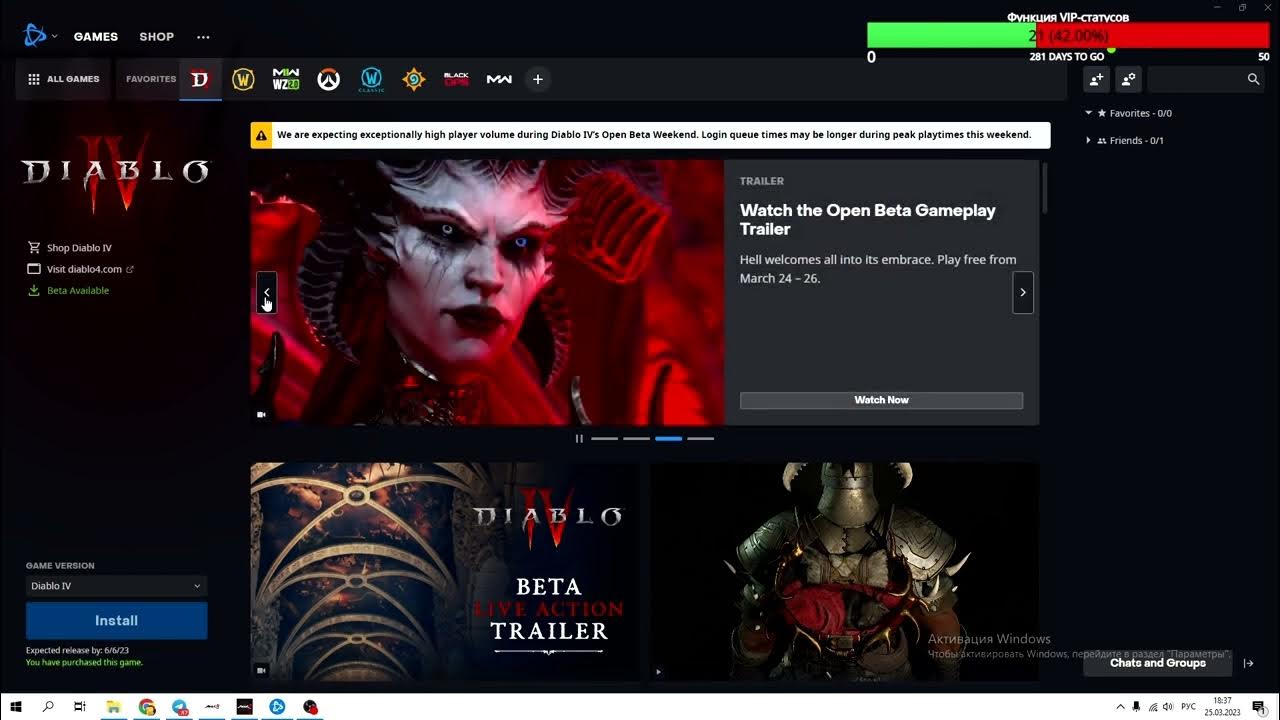This screenshot has width=1280, height=720.
Task: Click the volume speaker tray icon
Action: [1168, 707]
